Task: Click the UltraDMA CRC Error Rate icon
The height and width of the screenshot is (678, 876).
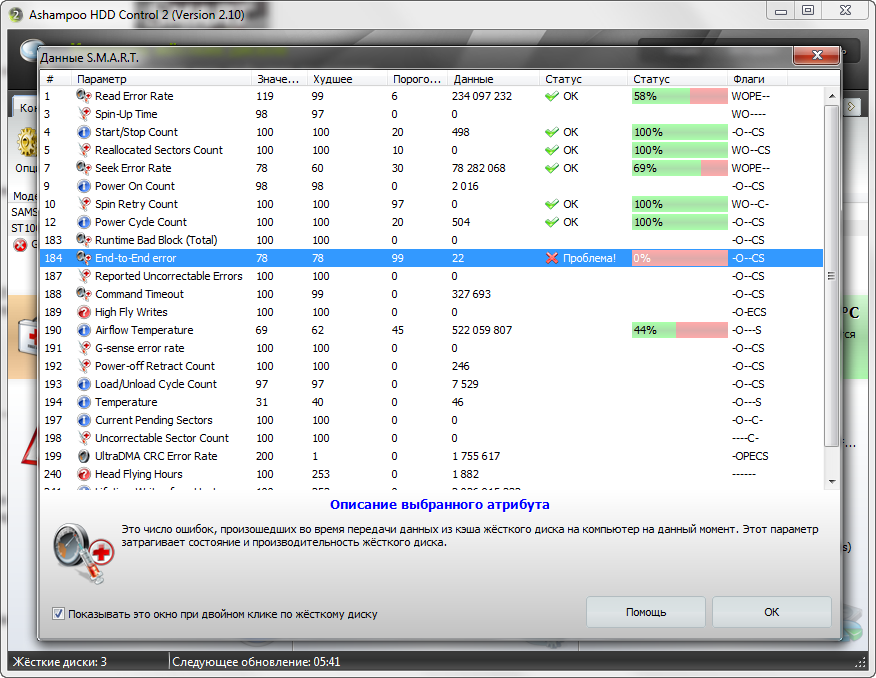Action: coord(84,456)
